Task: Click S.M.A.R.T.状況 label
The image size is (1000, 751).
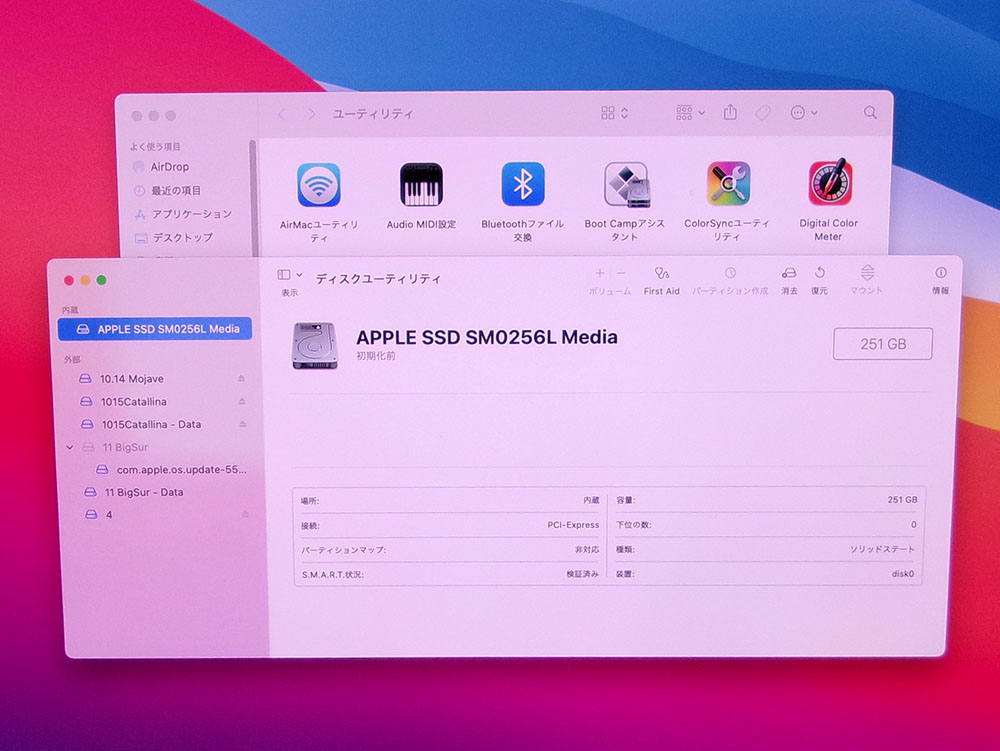Action: coord(332,574)
